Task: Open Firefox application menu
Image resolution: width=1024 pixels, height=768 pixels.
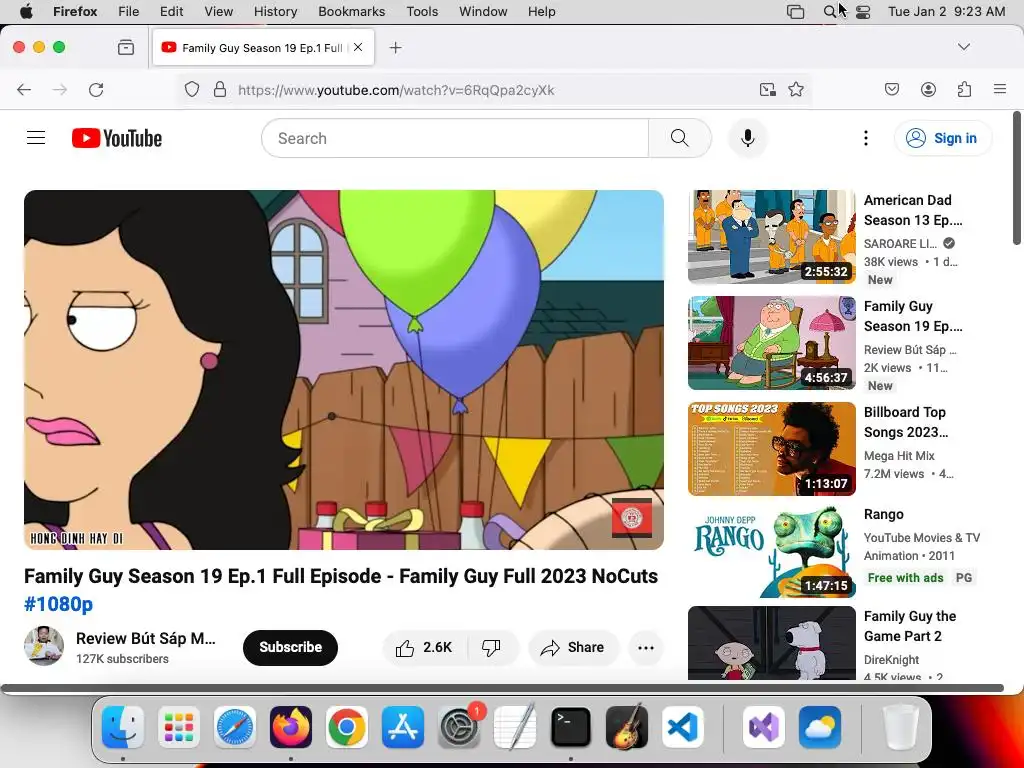Action: pos(1000,89)
